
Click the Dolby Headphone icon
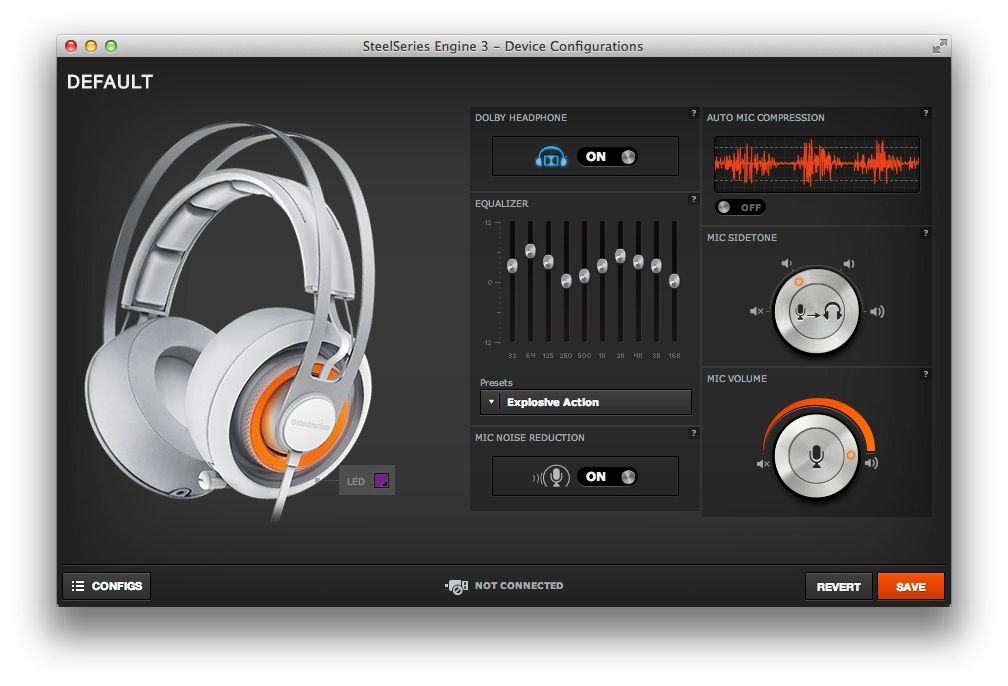(551, 157)
